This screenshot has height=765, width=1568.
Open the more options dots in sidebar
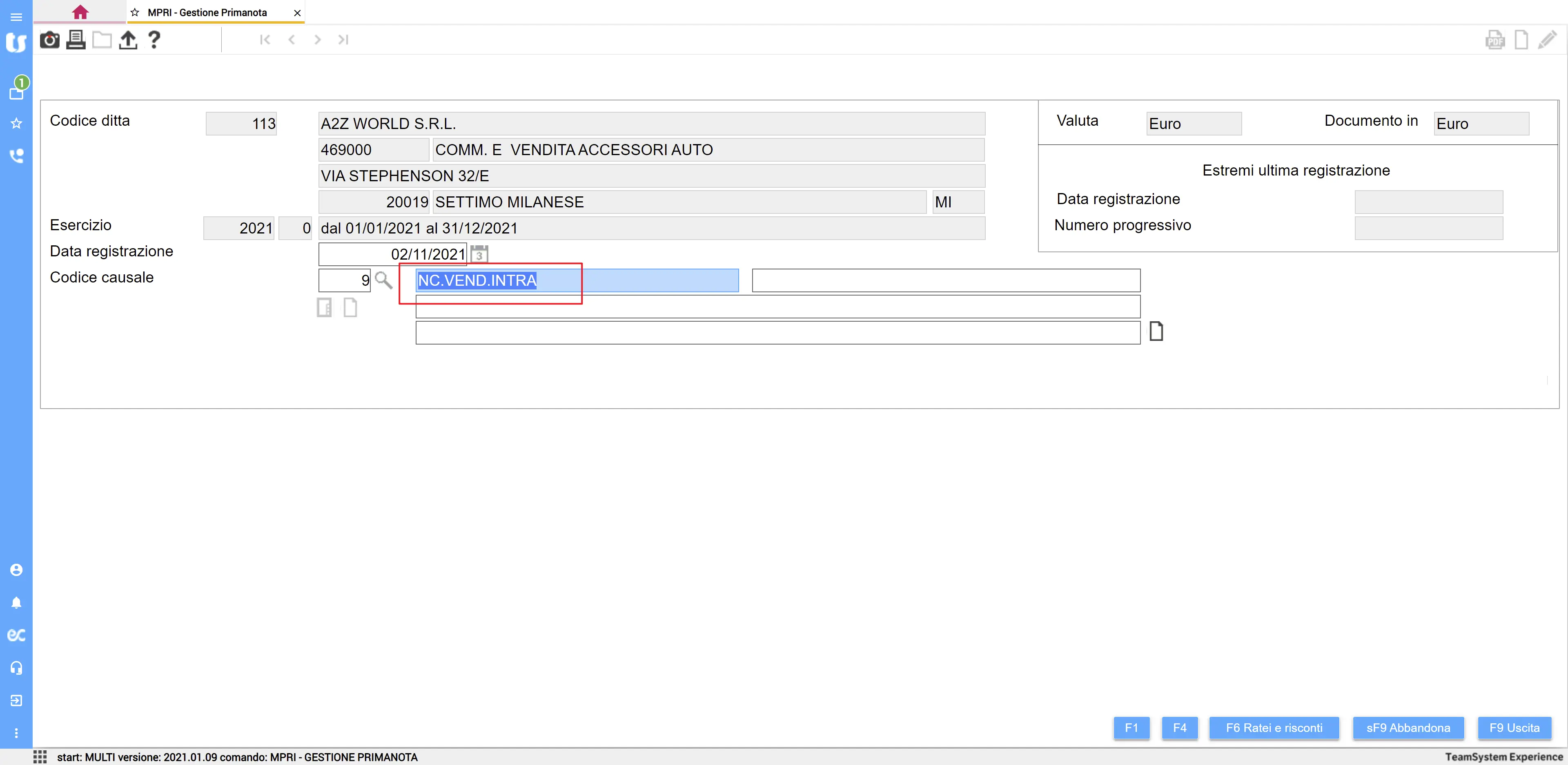(x=16, y=733)
